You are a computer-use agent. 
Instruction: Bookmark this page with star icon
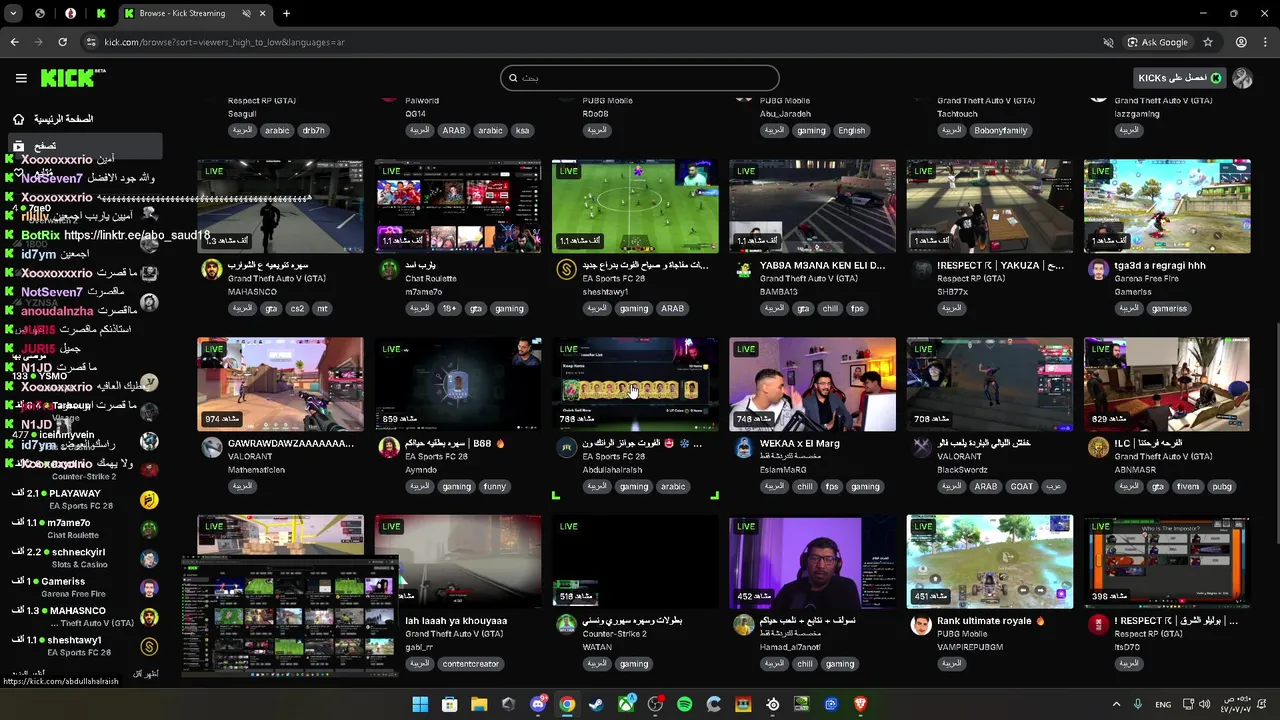coord(1208,42)
